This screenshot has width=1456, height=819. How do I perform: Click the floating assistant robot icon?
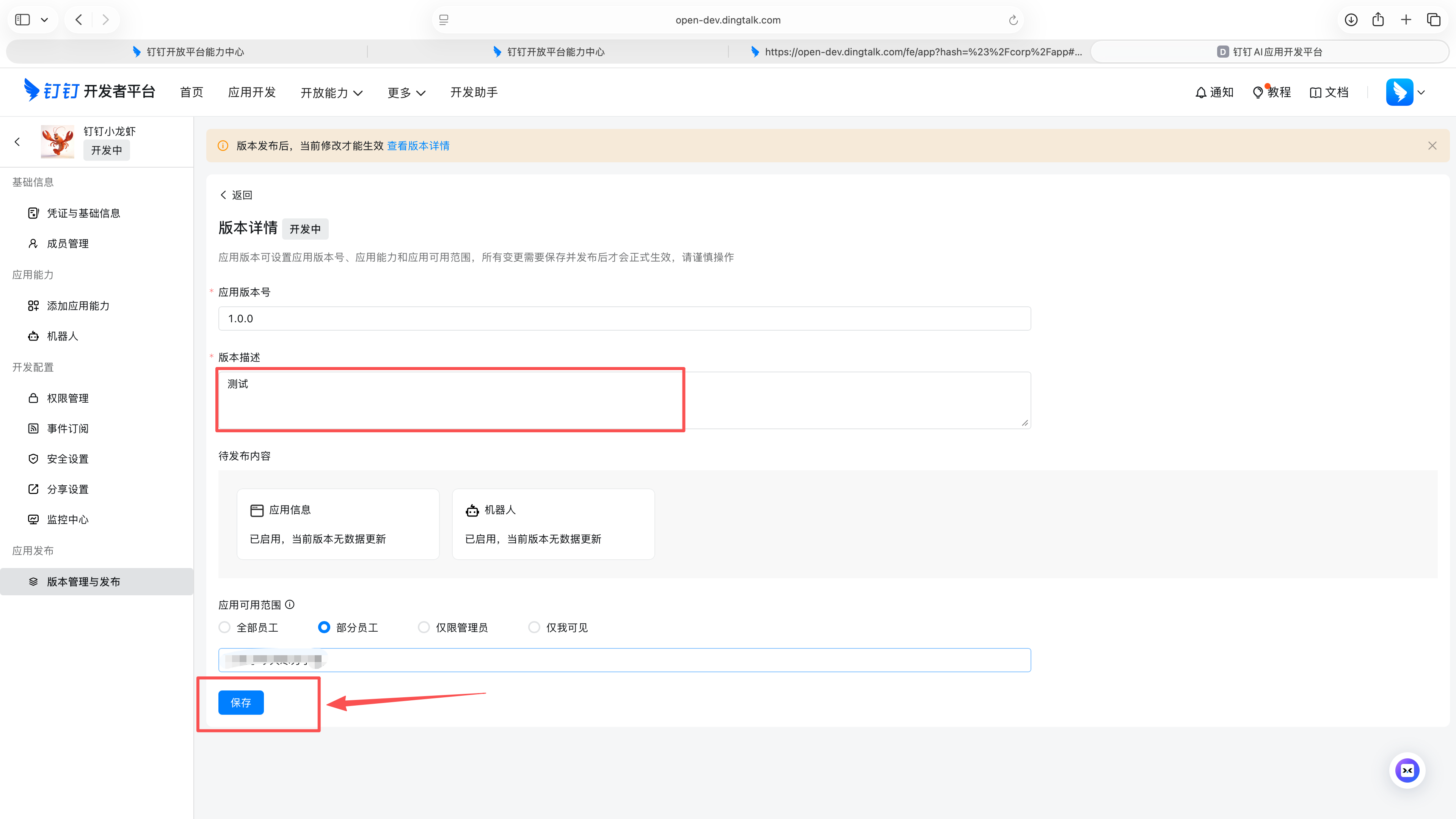1407,770
